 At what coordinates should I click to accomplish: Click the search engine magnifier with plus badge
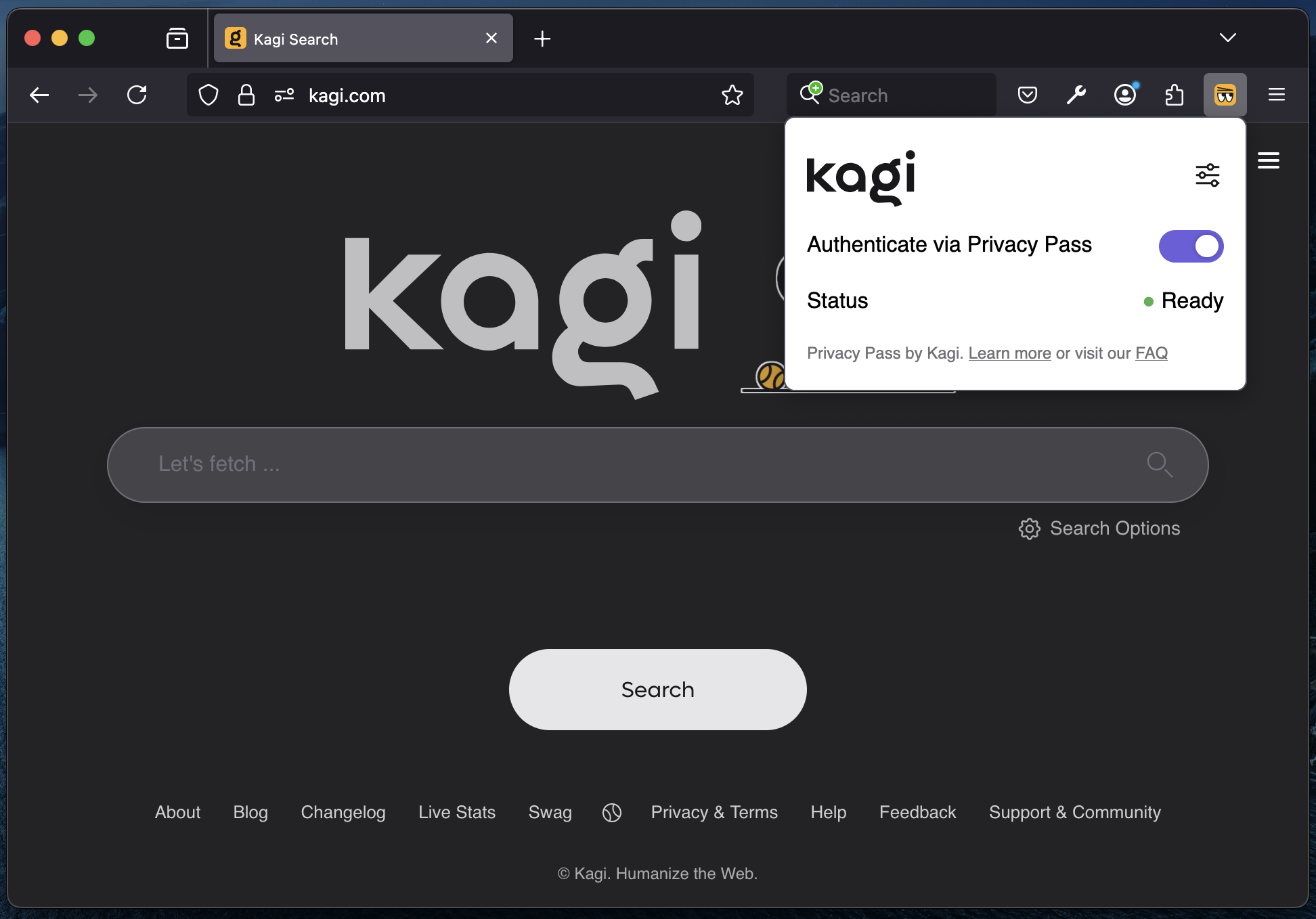pyautogui.click(x=811, y=93)
